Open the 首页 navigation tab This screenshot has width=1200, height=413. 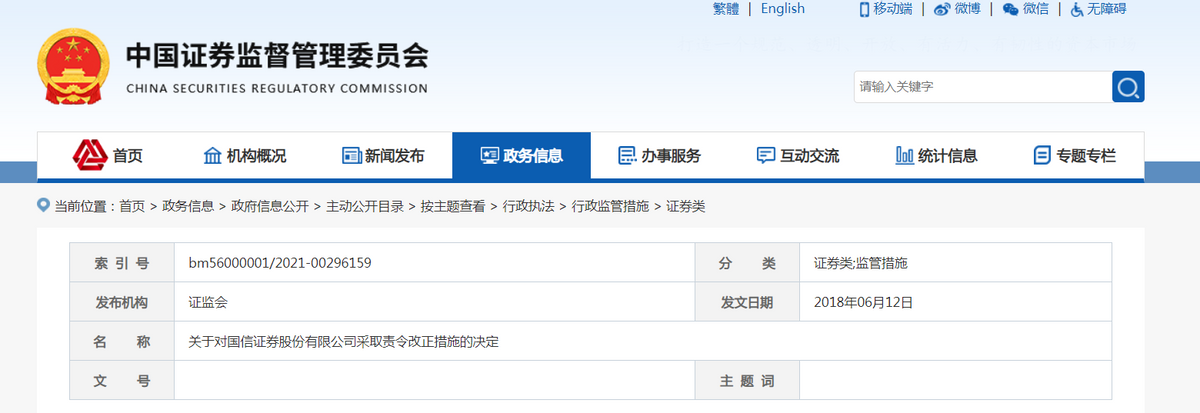click(x=107, y=156)
